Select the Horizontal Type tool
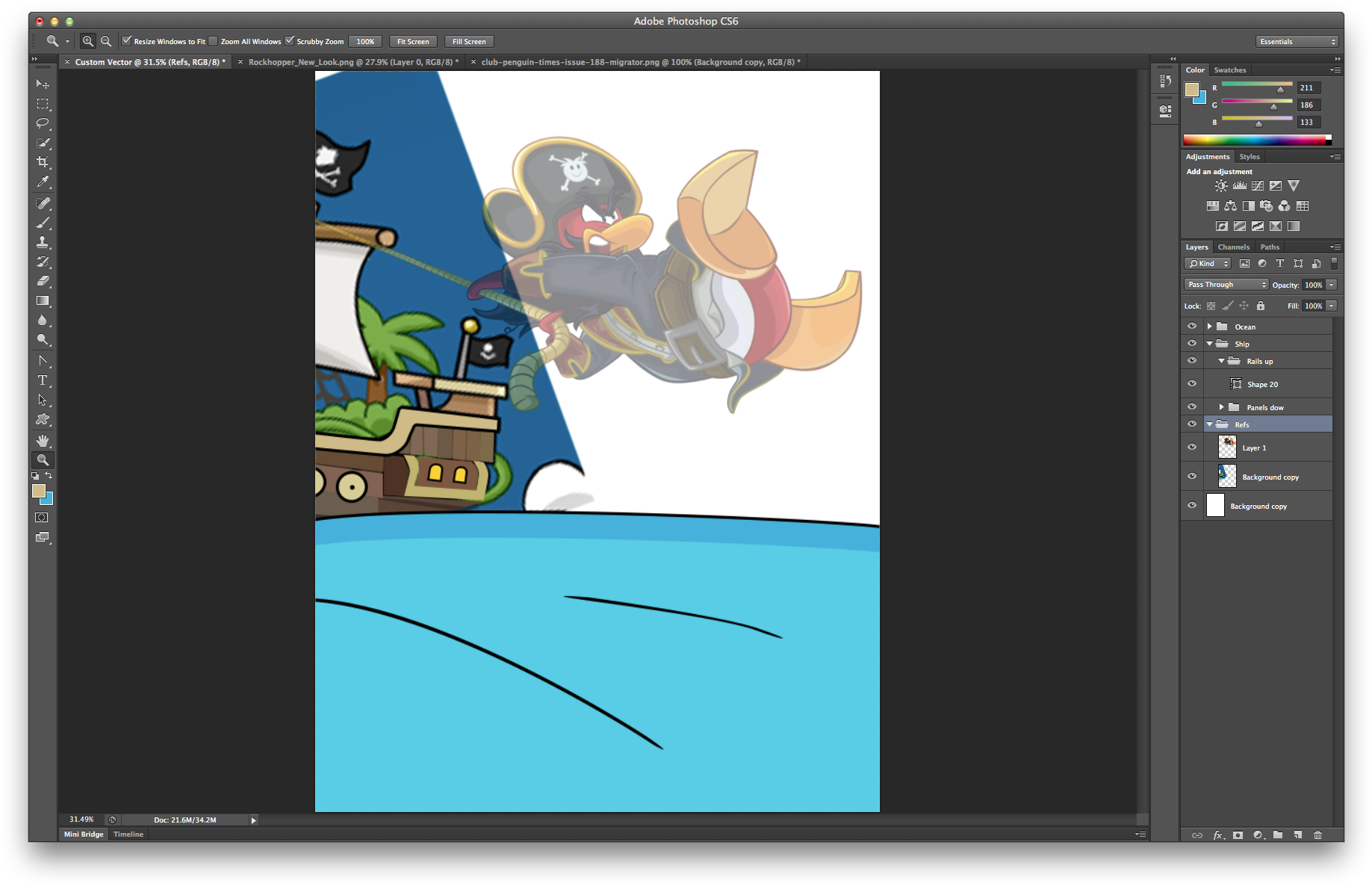 tap(43, 381)
